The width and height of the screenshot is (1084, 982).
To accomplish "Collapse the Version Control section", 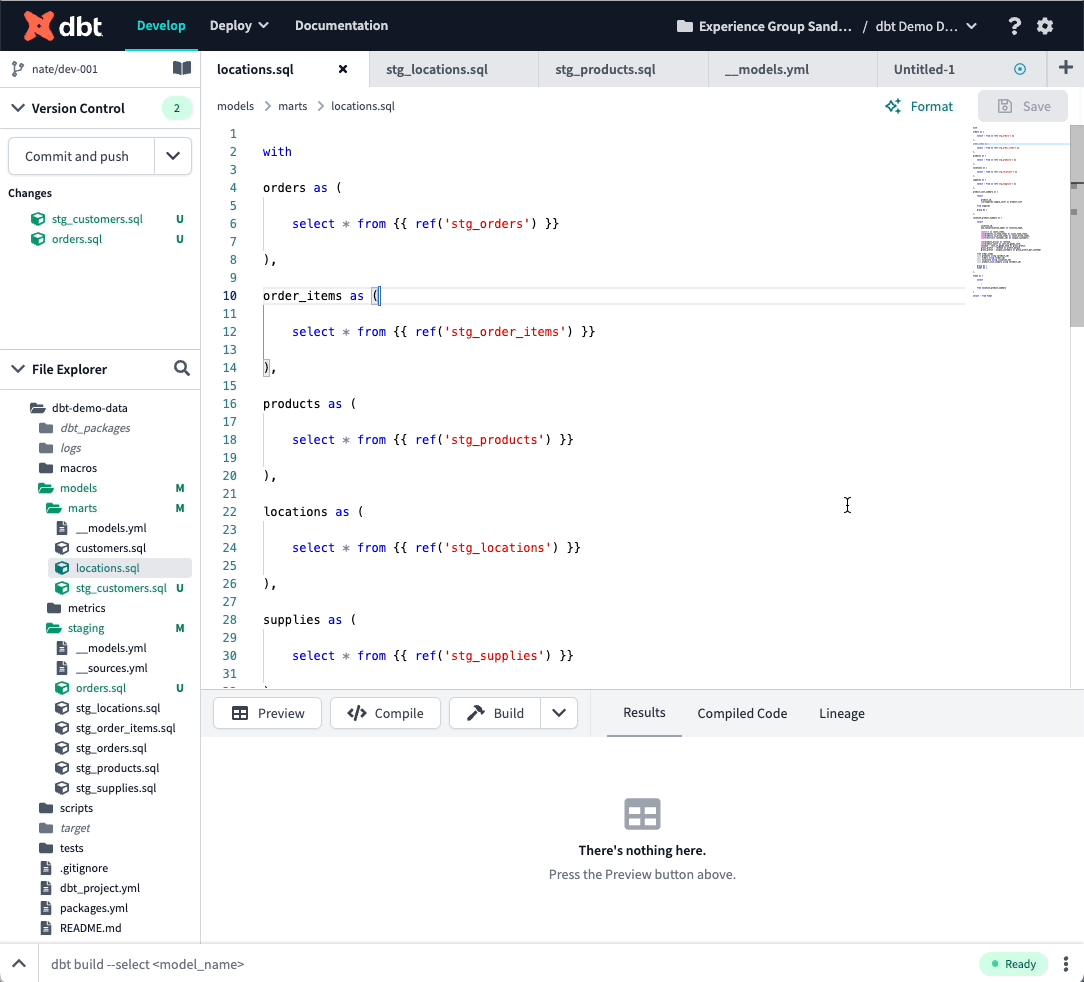I will click(x=17, y=108).
